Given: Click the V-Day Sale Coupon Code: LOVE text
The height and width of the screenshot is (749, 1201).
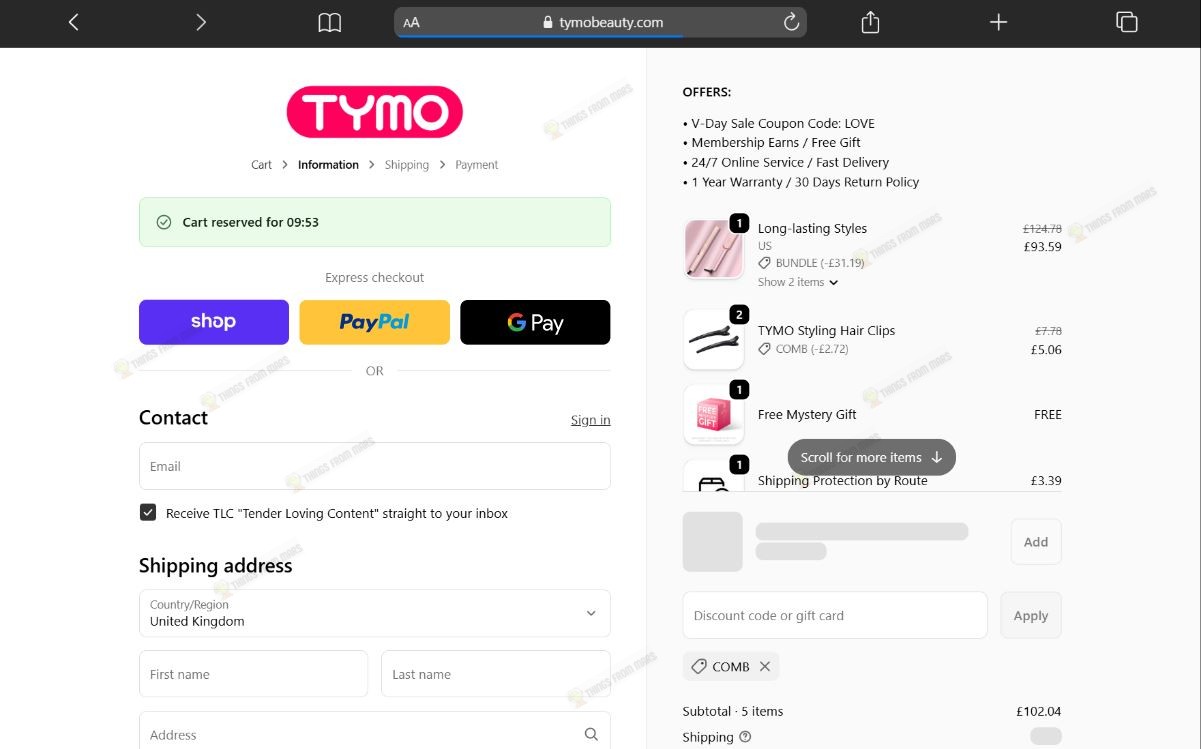Looking at the screenshot, I should coord(783,123).
